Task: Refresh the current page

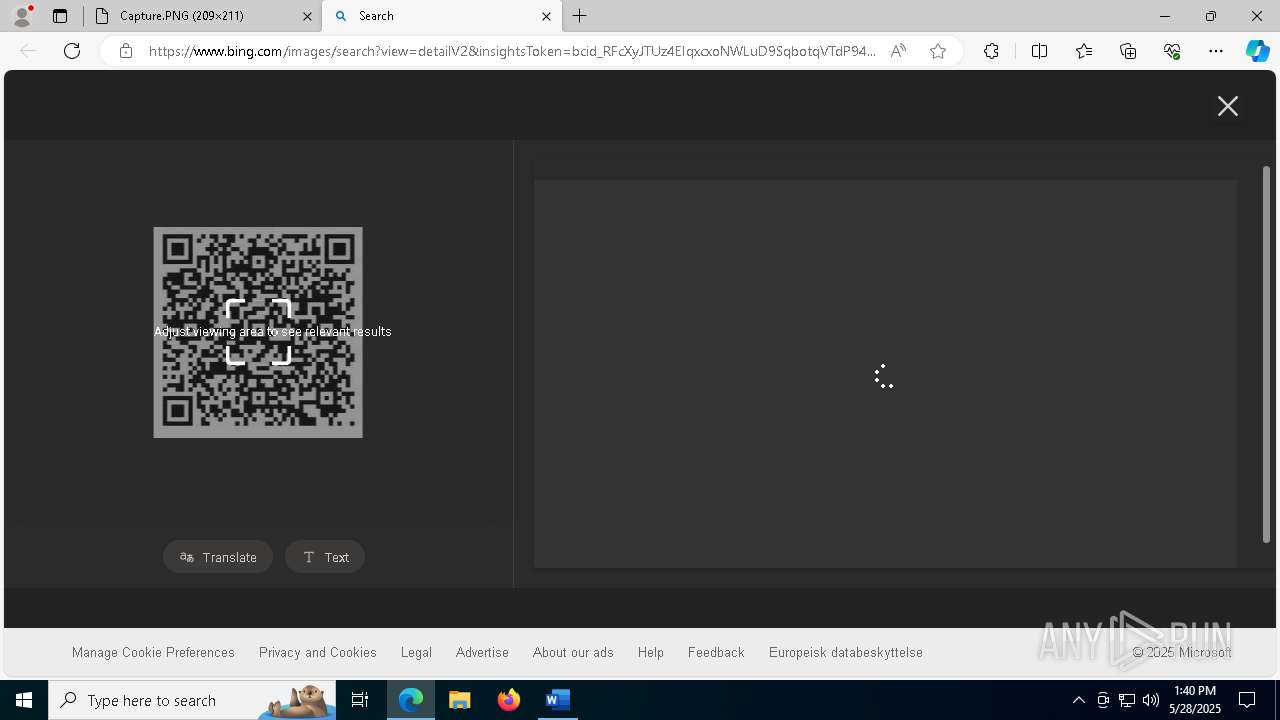Action: click(x=72, y=51)
